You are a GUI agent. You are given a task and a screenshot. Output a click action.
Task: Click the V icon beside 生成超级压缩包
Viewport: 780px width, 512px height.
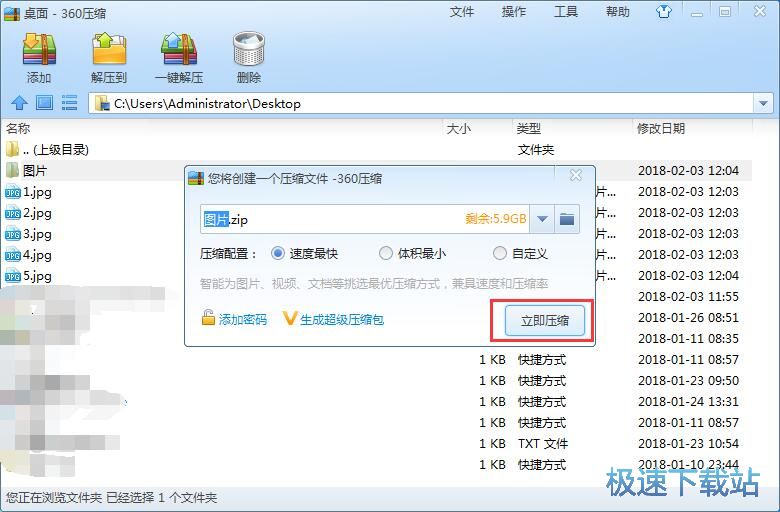point(290,318)
